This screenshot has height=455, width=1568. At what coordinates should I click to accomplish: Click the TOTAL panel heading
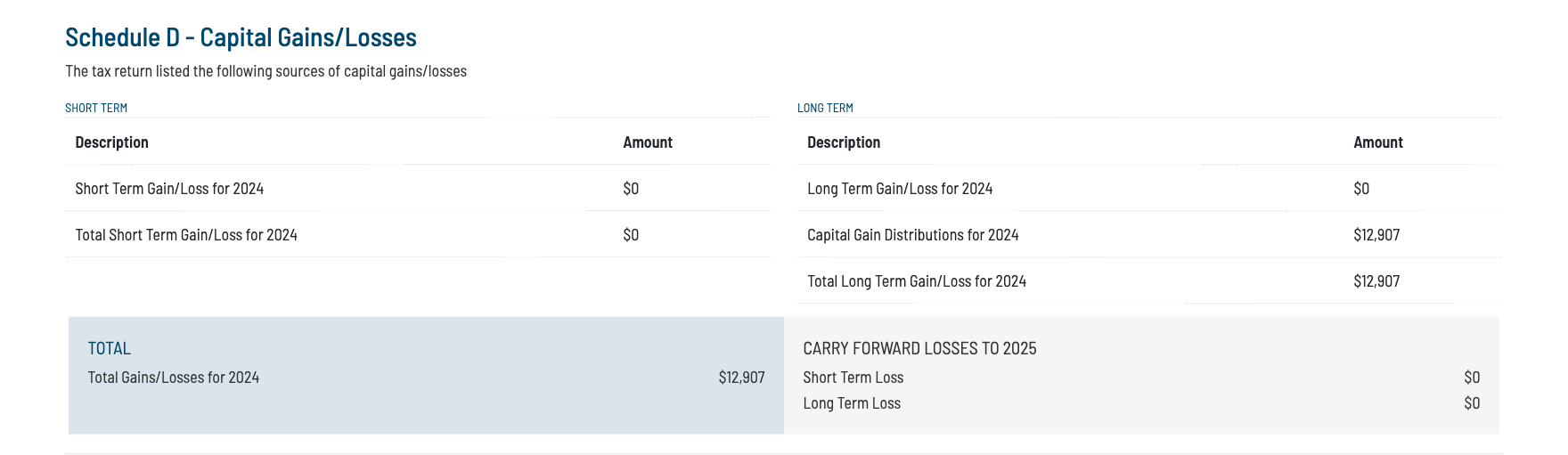(x=110, y=348)
